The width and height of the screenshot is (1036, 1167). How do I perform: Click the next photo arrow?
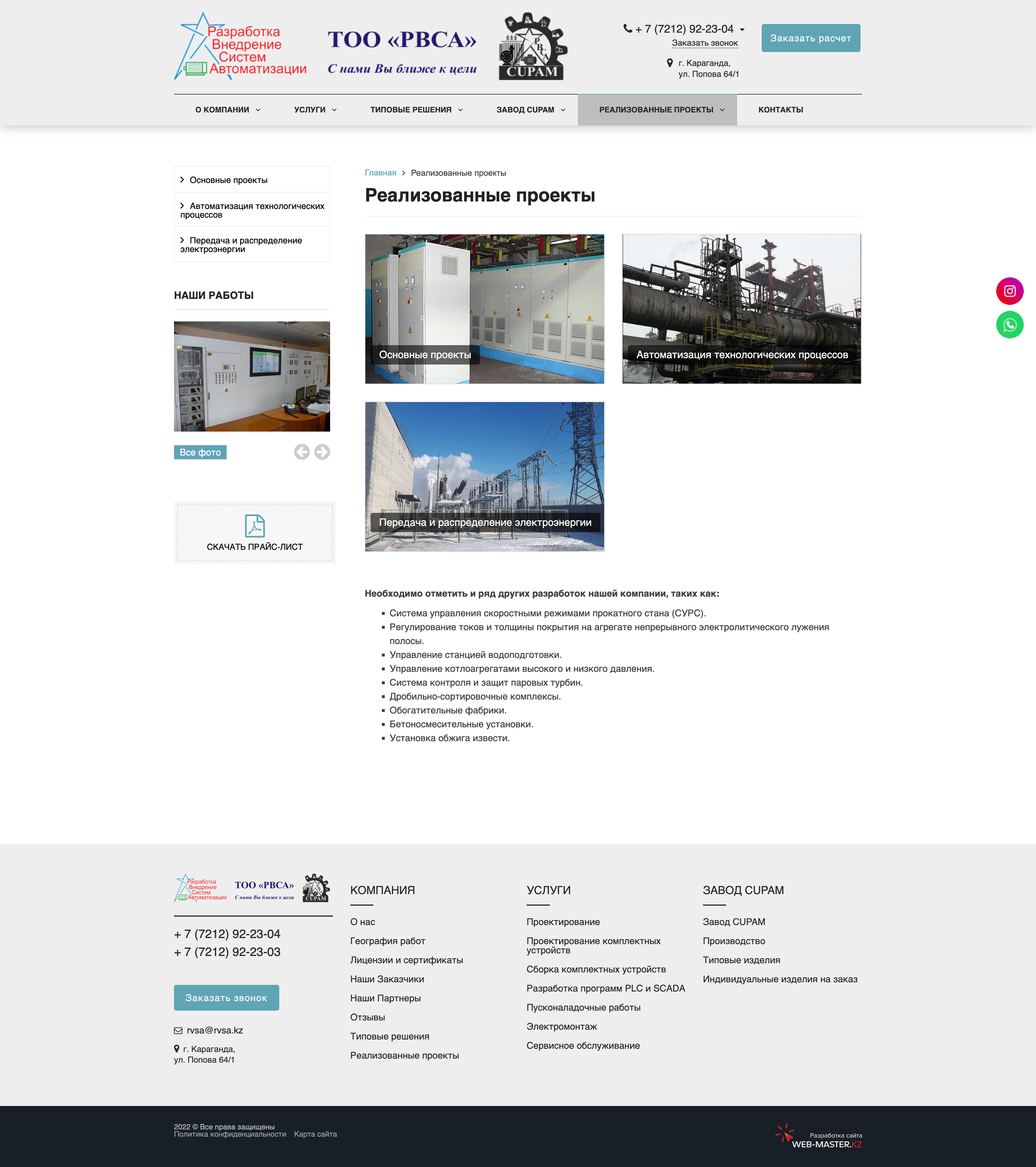click(x=322, y=452)
